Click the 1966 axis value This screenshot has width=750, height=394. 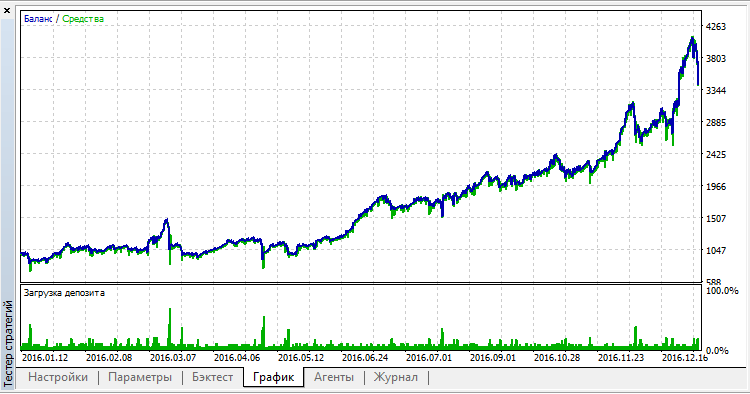[716, 187]
